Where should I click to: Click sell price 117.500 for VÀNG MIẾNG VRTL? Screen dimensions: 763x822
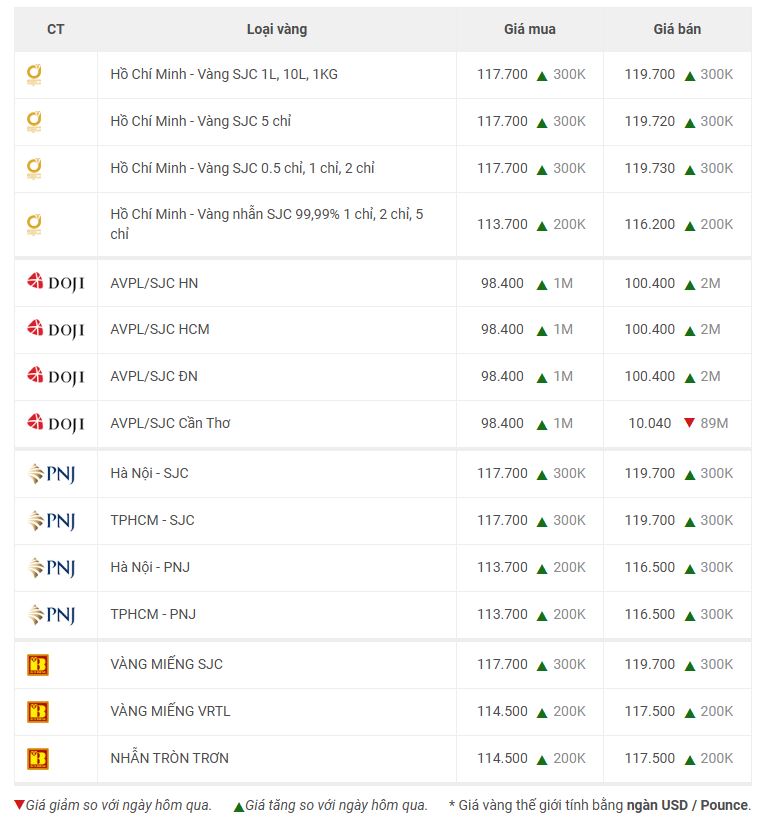(650, 711)
